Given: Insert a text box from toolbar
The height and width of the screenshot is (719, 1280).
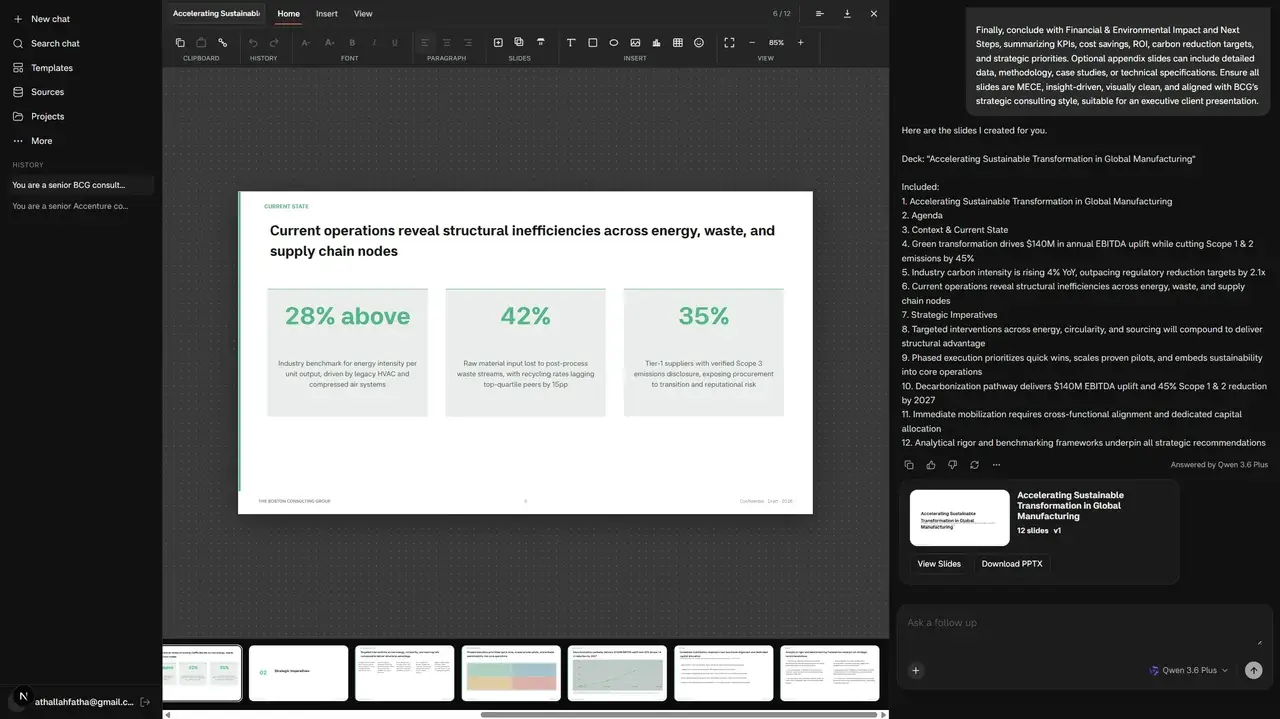Looking at the screenshot, I should pos(571,43).
